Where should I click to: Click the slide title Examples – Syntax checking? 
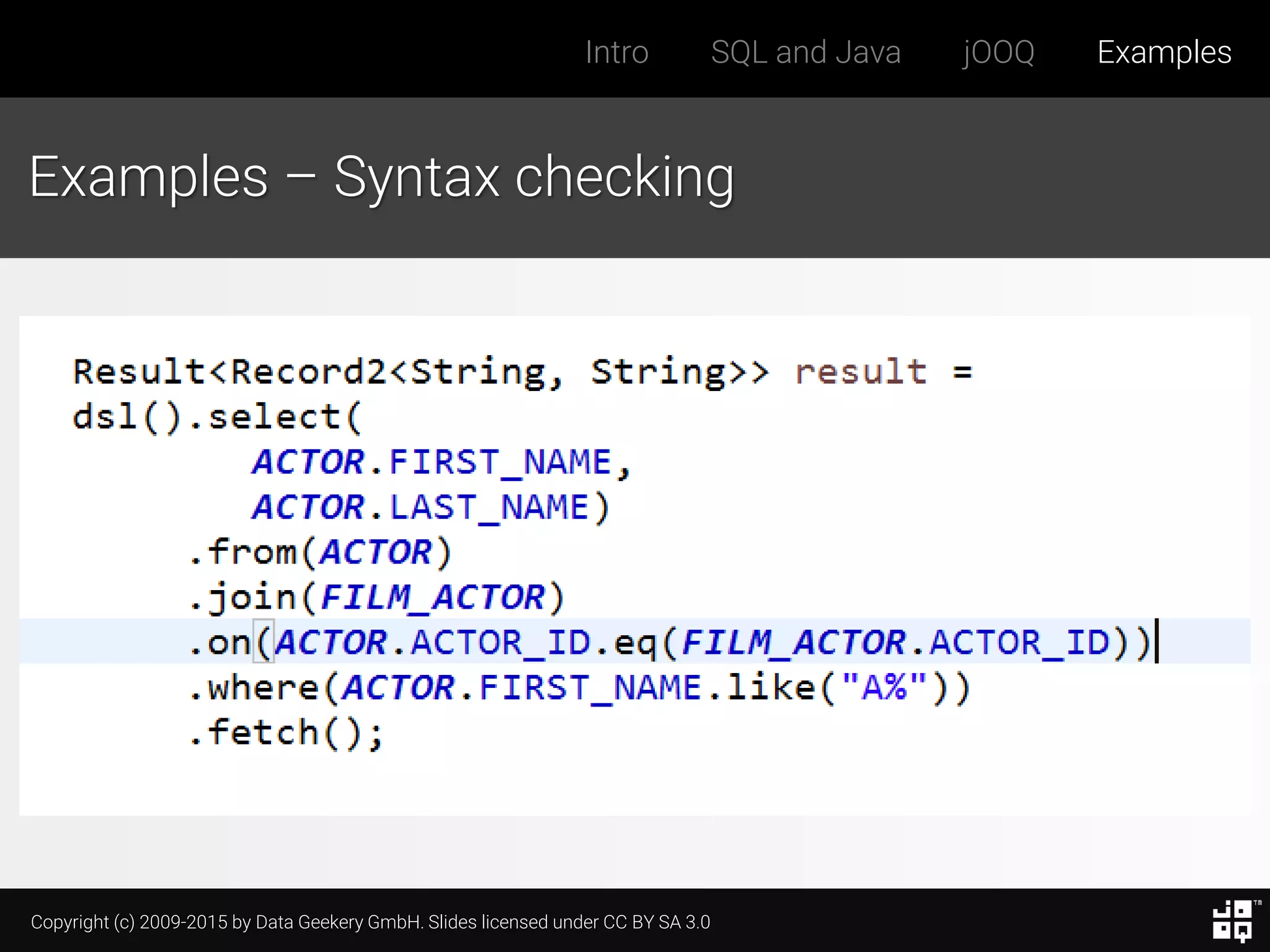(381, 177)
